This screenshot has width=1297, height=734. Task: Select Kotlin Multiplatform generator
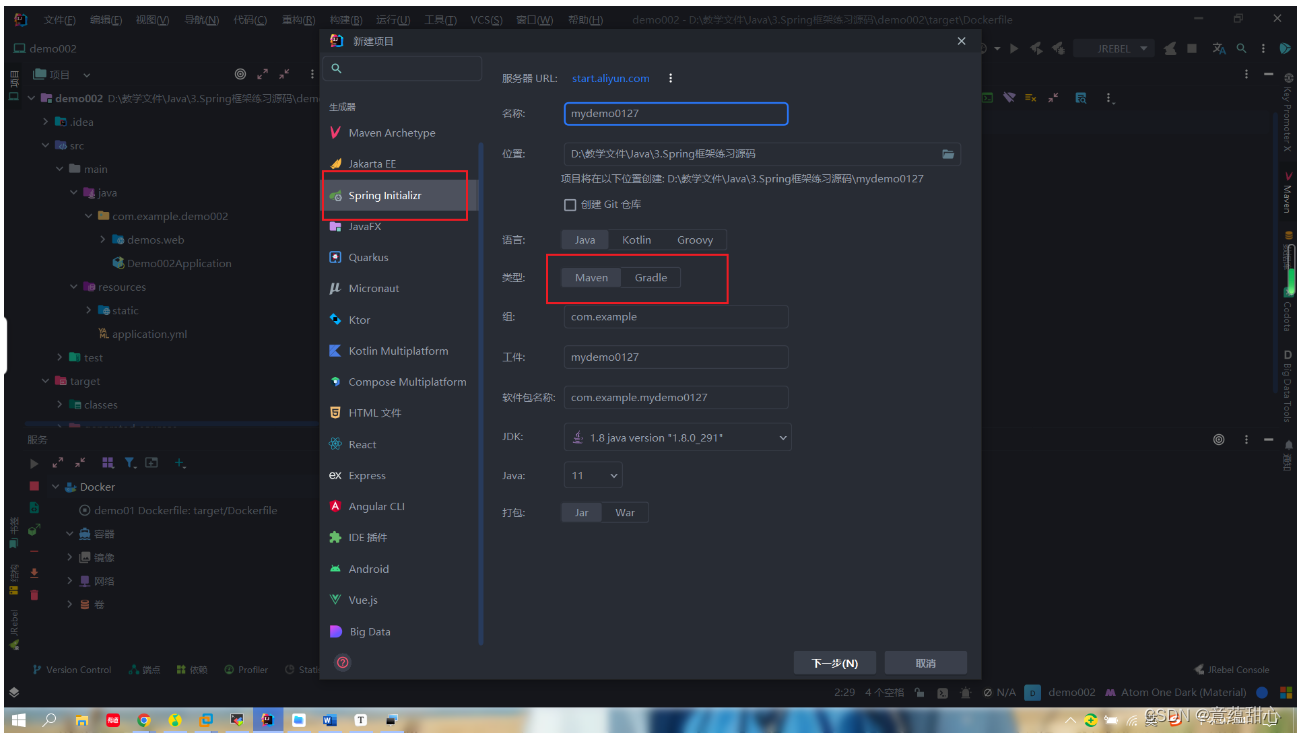400,351
